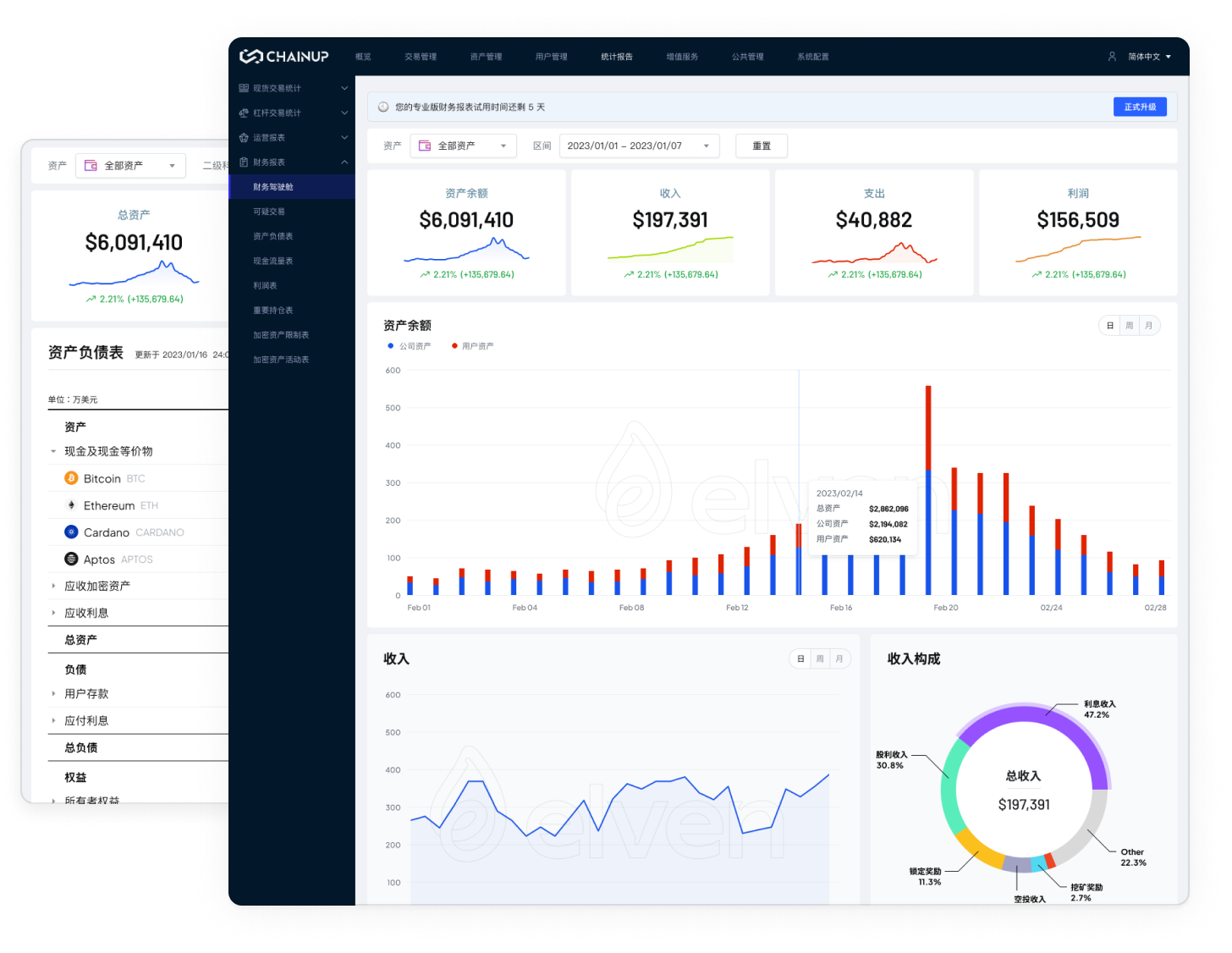Switch the 收入 chart to 月 view
The width and height of the screenshot is (1232, 953).
[x=839, y=658]
